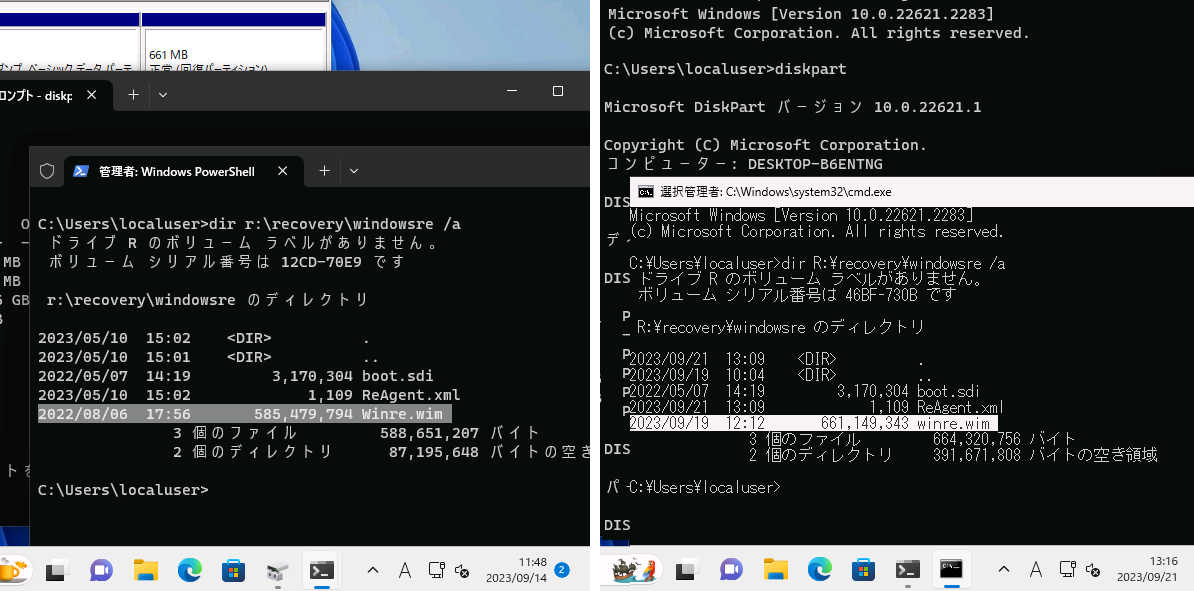Close the 管理者: Windows PowerShell tab
1194x591 pixels.
283,171
